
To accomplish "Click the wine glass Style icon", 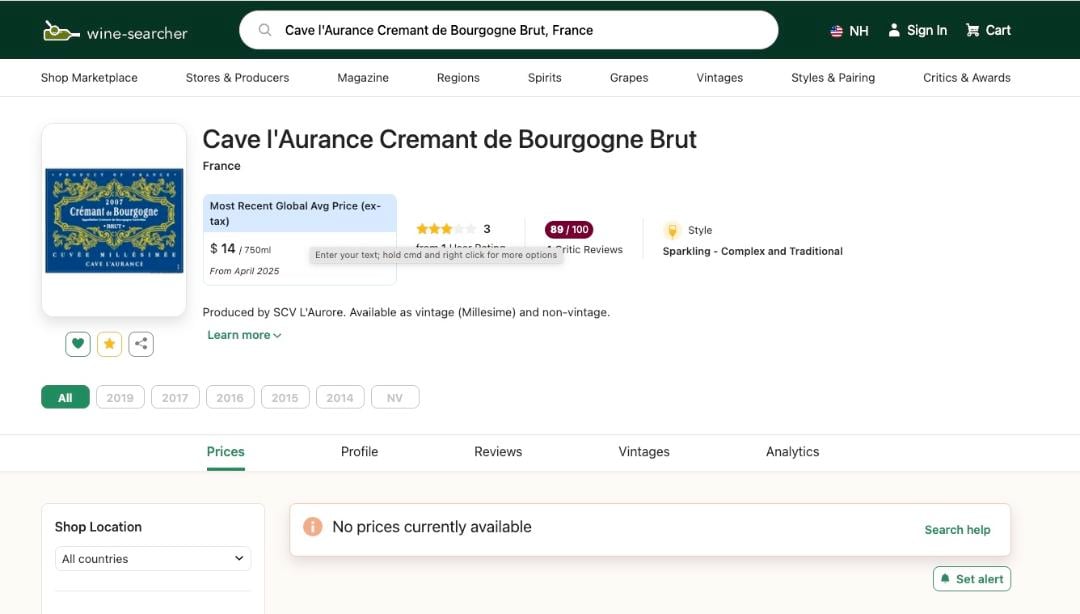I will click(x=672, y=230).
